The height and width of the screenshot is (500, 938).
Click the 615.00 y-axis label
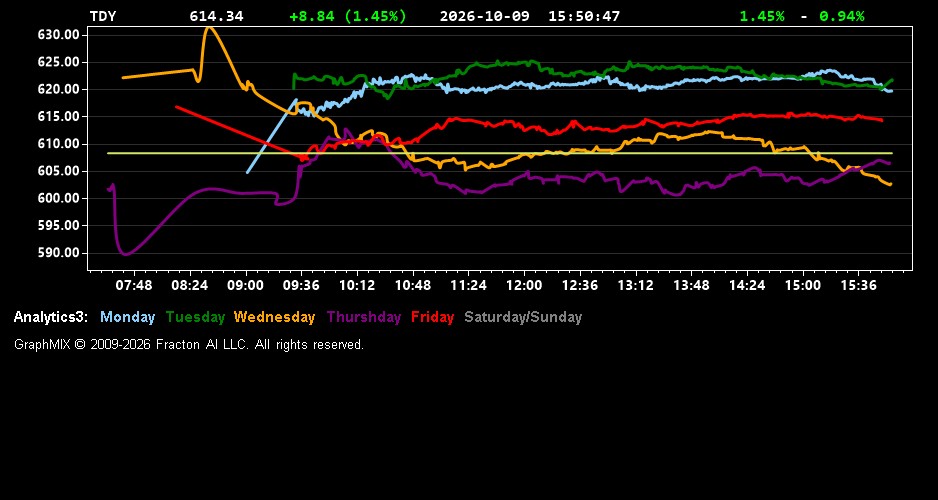point(59,117)
